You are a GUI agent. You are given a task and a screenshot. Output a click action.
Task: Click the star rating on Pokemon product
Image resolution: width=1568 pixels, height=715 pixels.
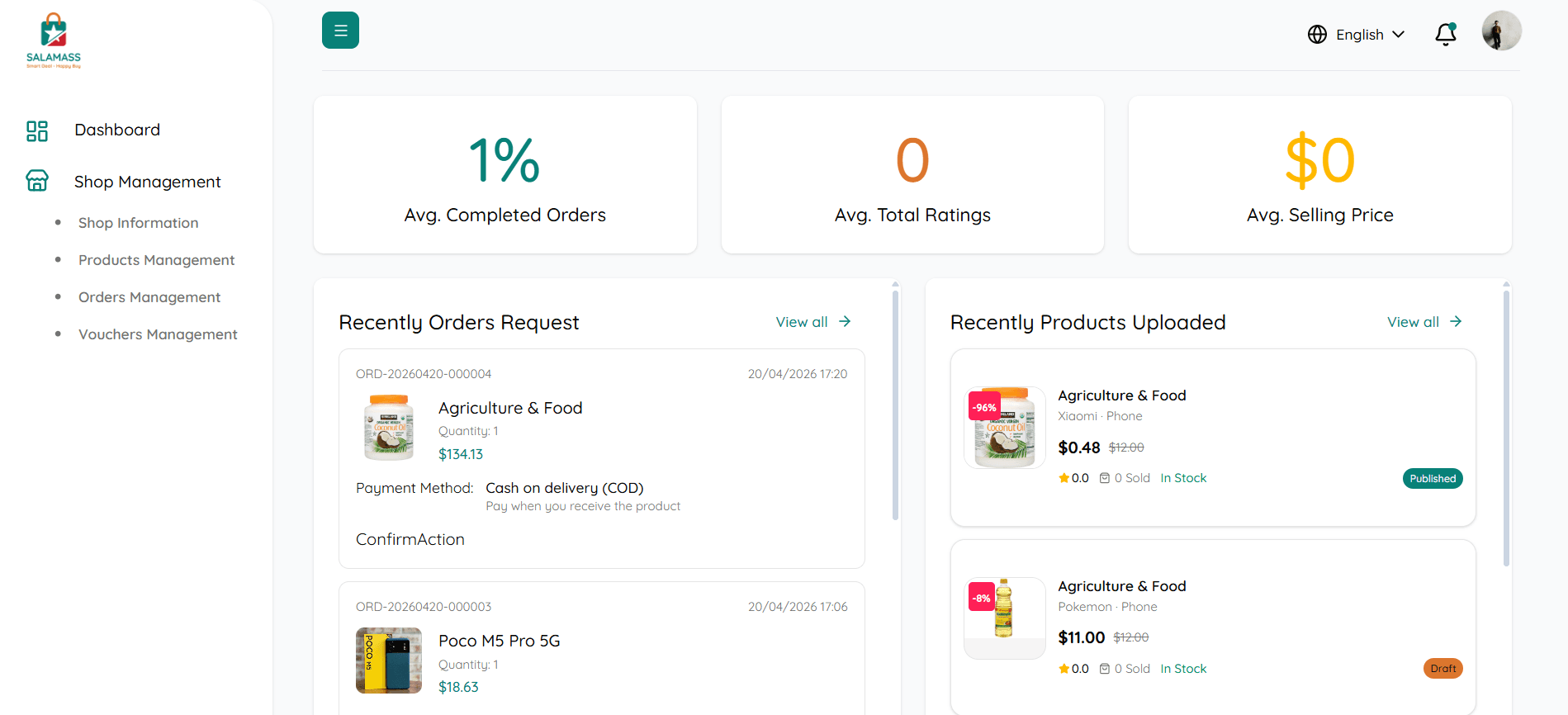pos(1073,669)
